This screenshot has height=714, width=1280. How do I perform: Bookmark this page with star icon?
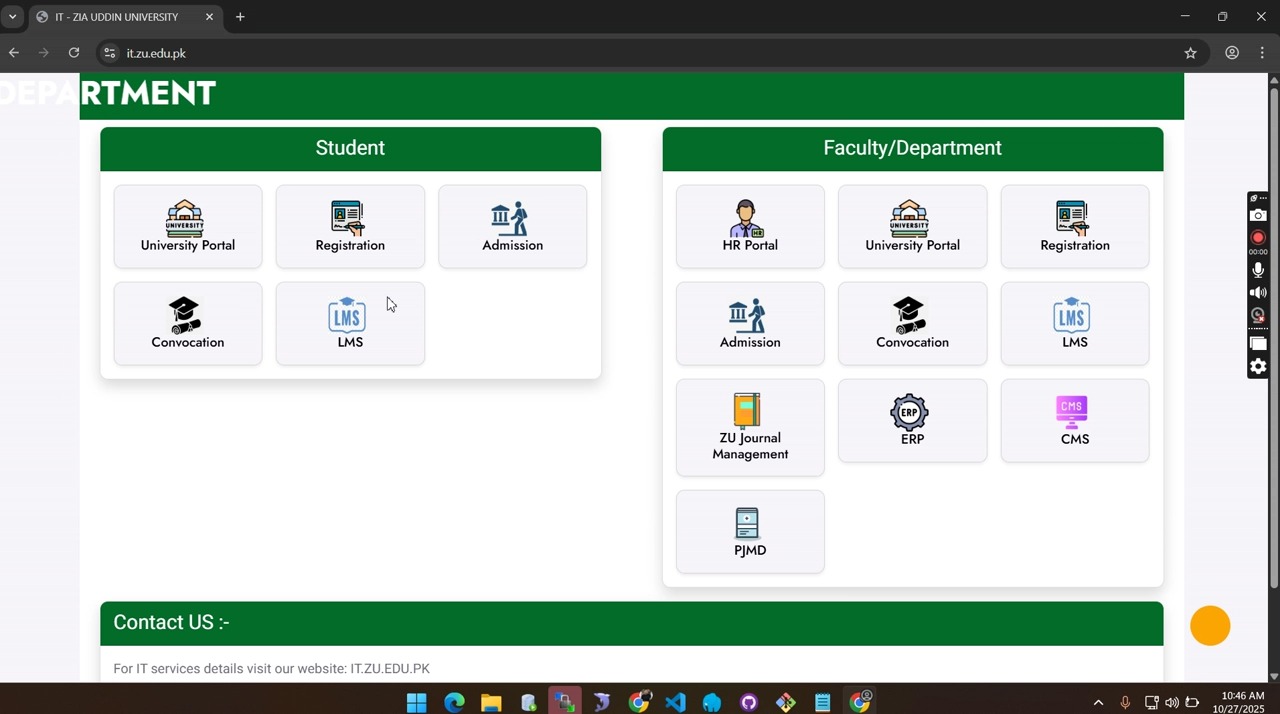point(1190,53)
